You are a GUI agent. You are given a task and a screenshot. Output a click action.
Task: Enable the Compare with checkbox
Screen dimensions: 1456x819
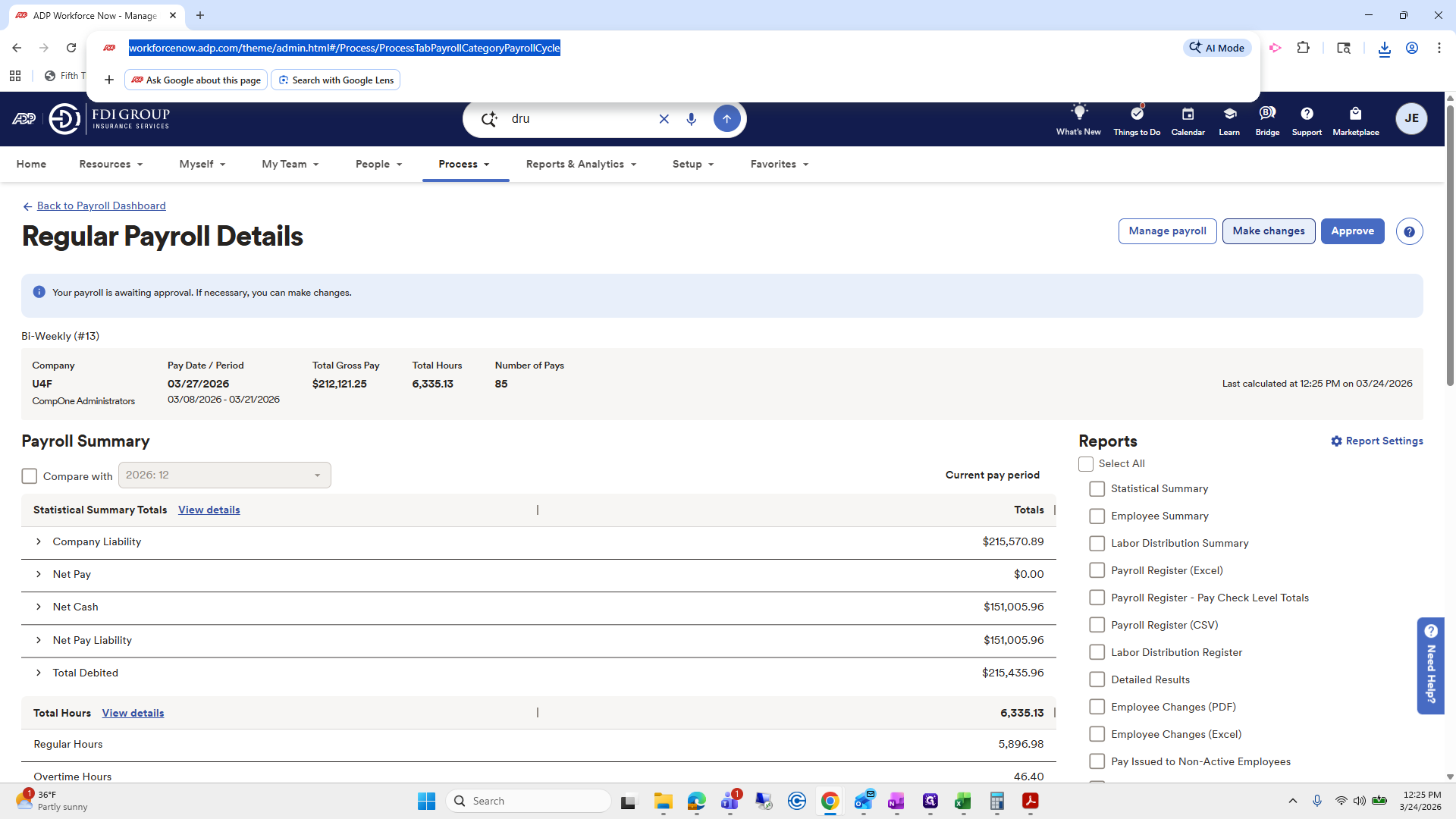point(30,476)
